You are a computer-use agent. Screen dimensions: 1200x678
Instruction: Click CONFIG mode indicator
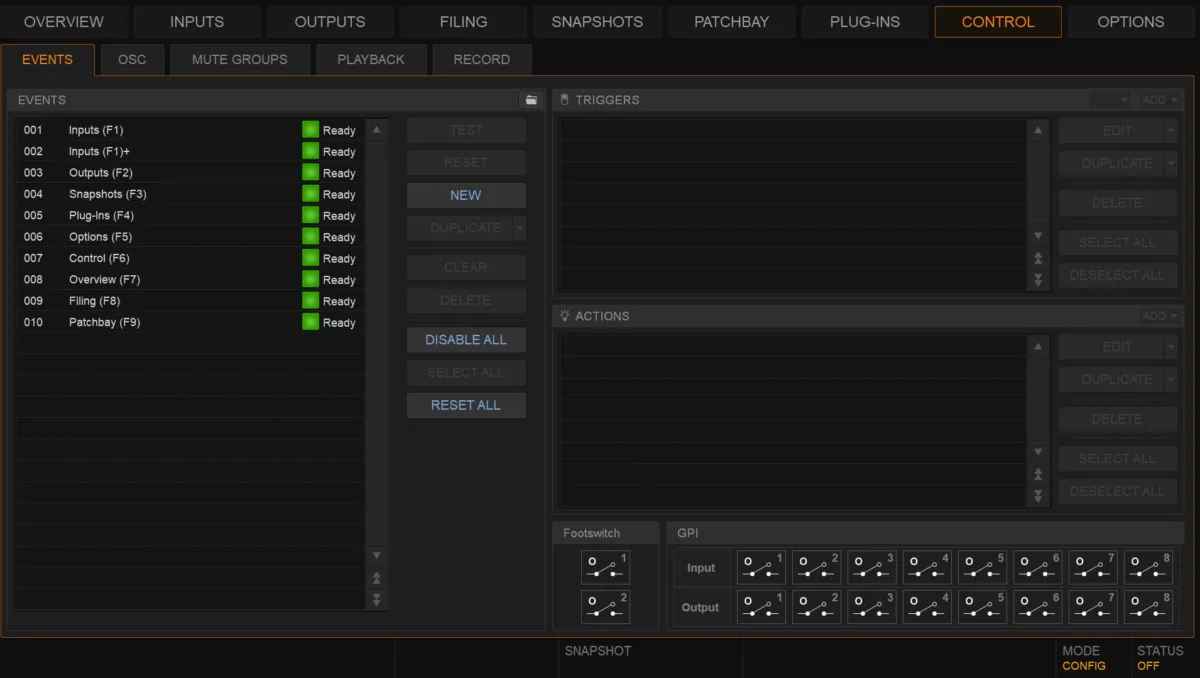[1084, 666]
